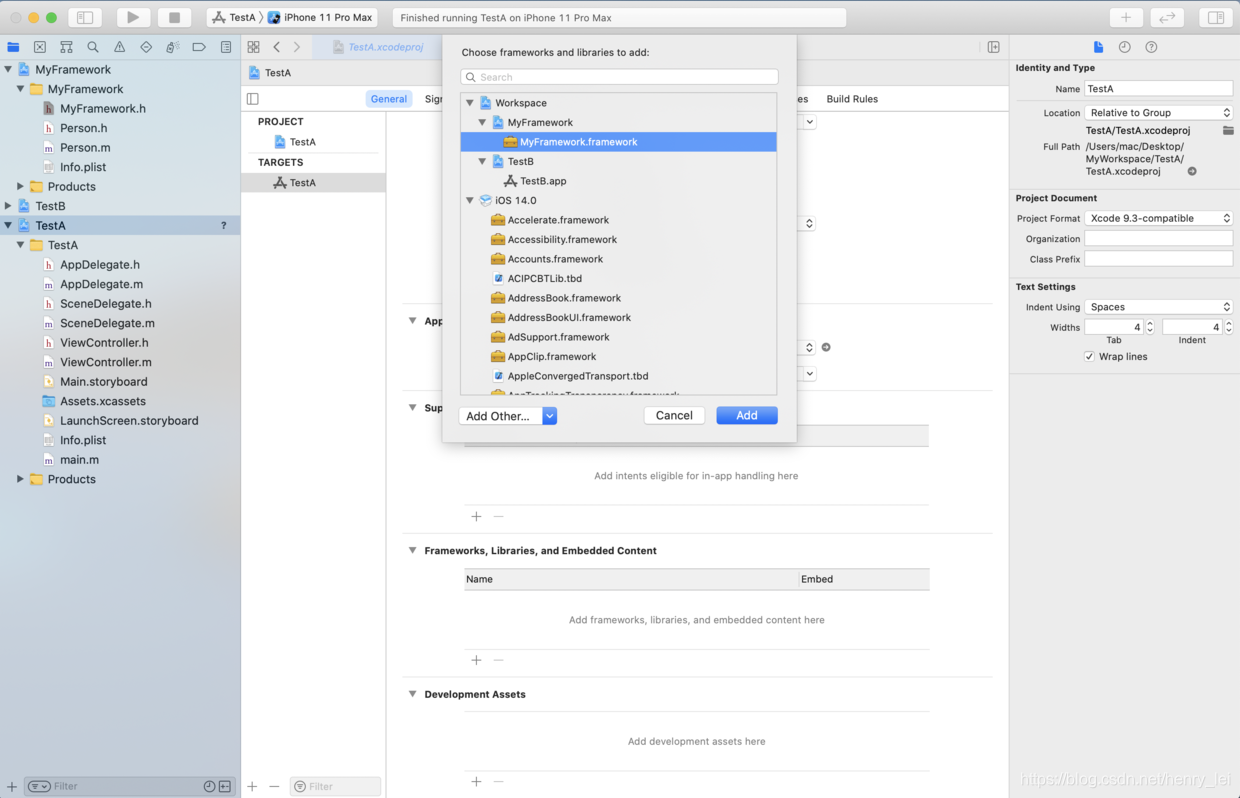The height and width of the screenshot is (798, 1240).
Task: Select the TestA.xcodeproj editor tab
Action: point(377,47)
